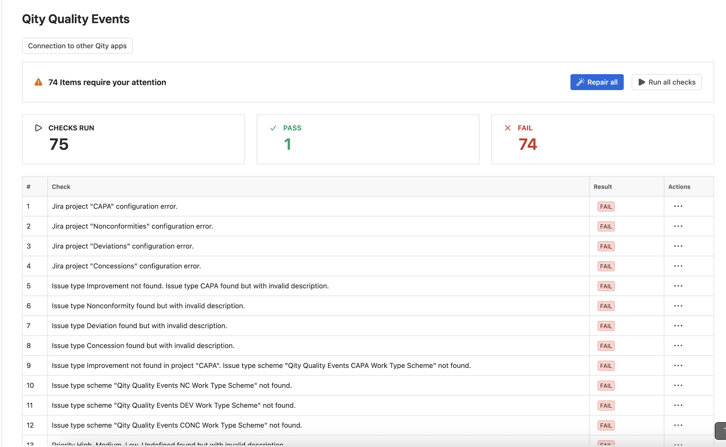Viewport: 726px width, 447px height.
Task: Open actions menu for Nonconformity invalid description row
Action: [678, 306]
